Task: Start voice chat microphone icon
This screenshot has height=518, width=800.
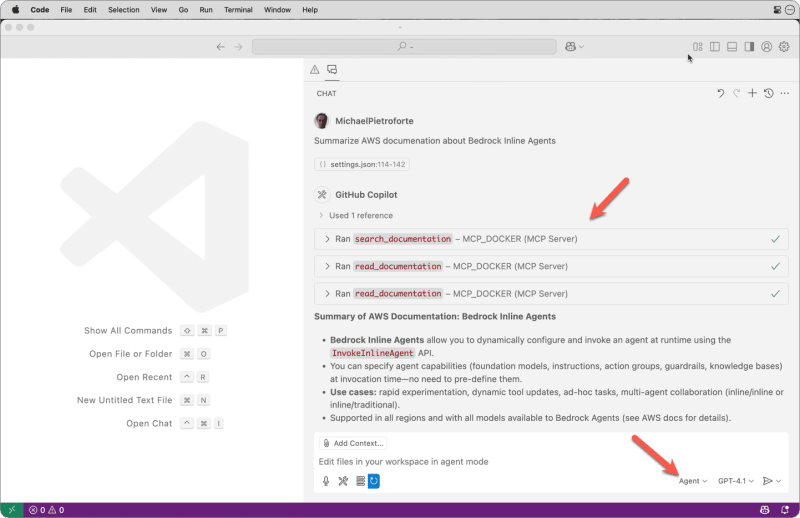Action: click(326, 481)
